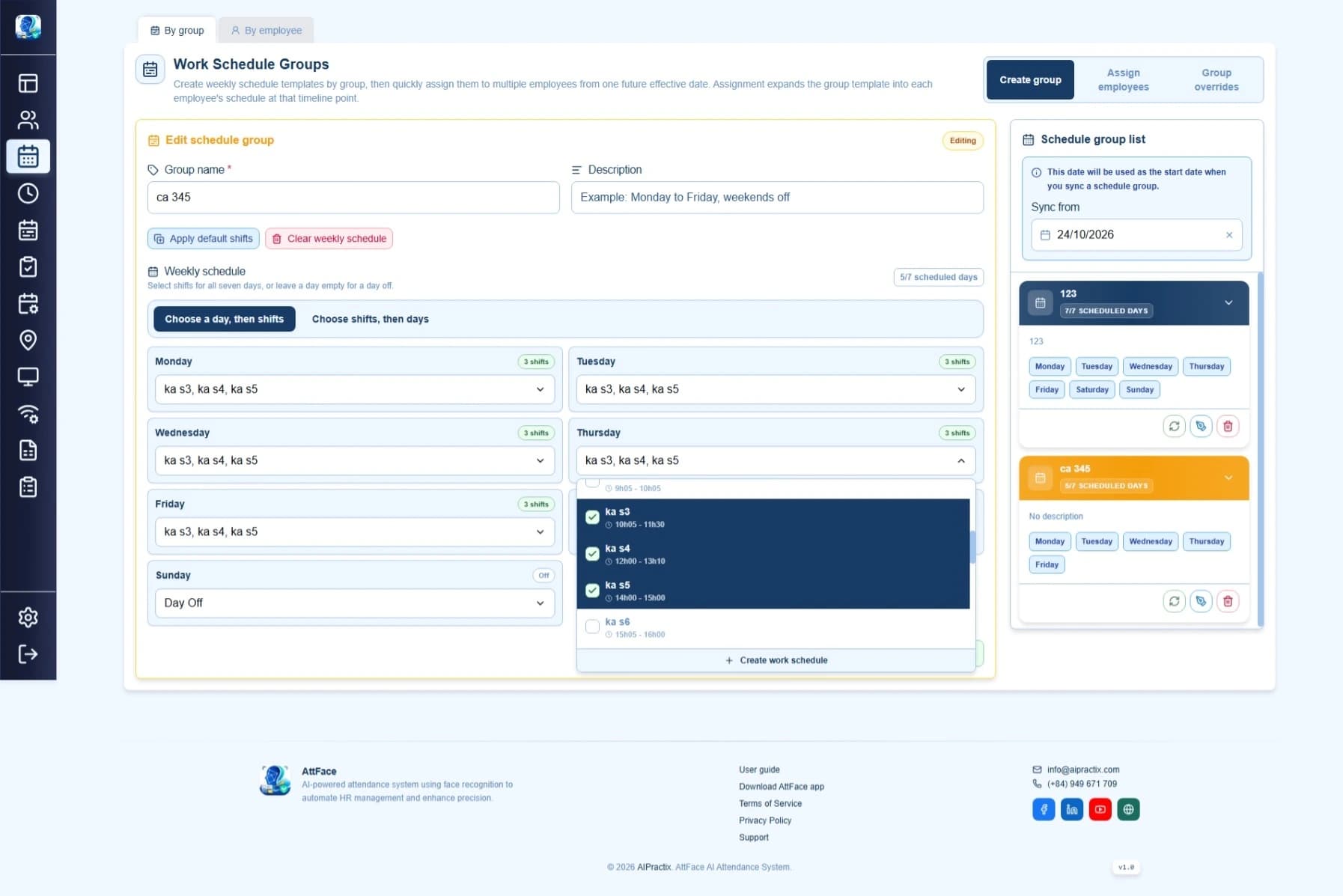Switch to Group overrides tab
The height and width of the screenshot is (896, 1343).
click(x=1216, y=79)
